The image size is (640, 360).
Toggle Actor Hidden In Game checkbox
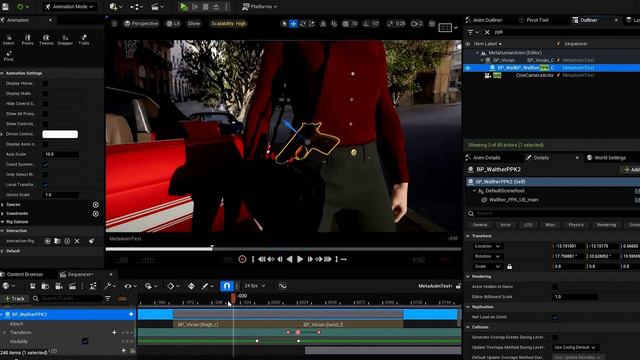(x=555, y=287)
